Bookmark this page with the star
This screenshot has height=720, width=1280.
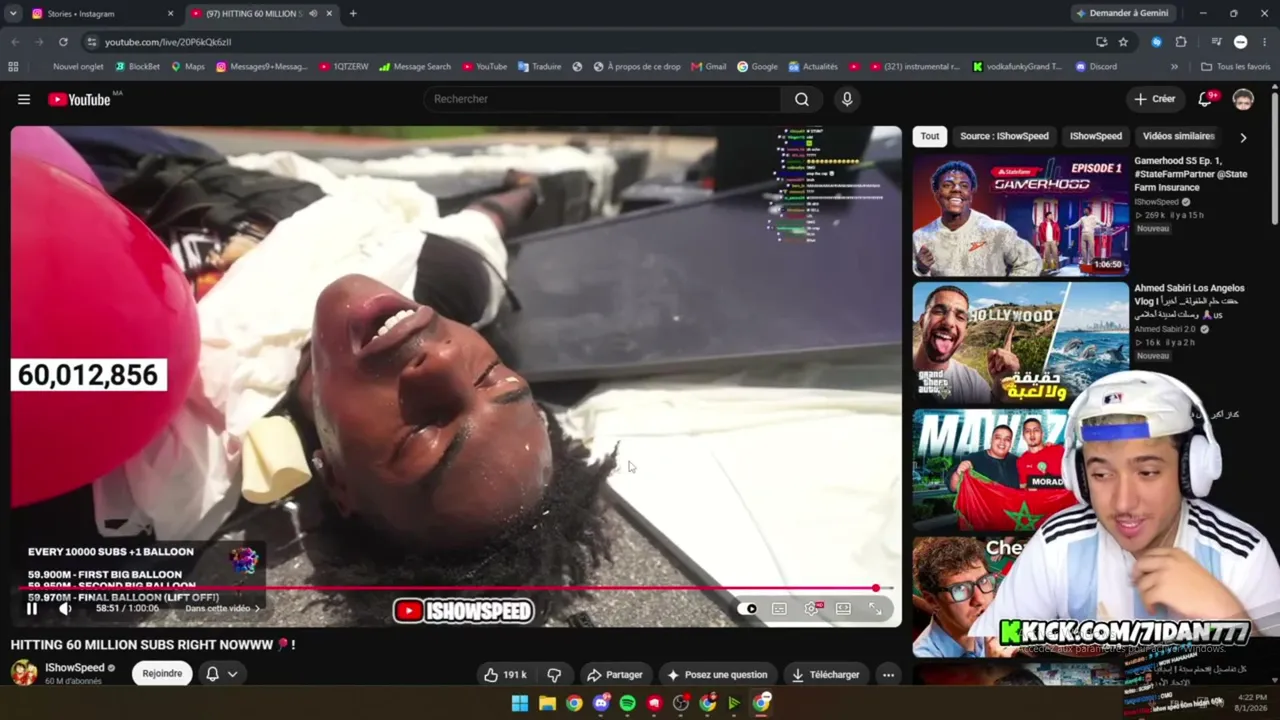1123,42
